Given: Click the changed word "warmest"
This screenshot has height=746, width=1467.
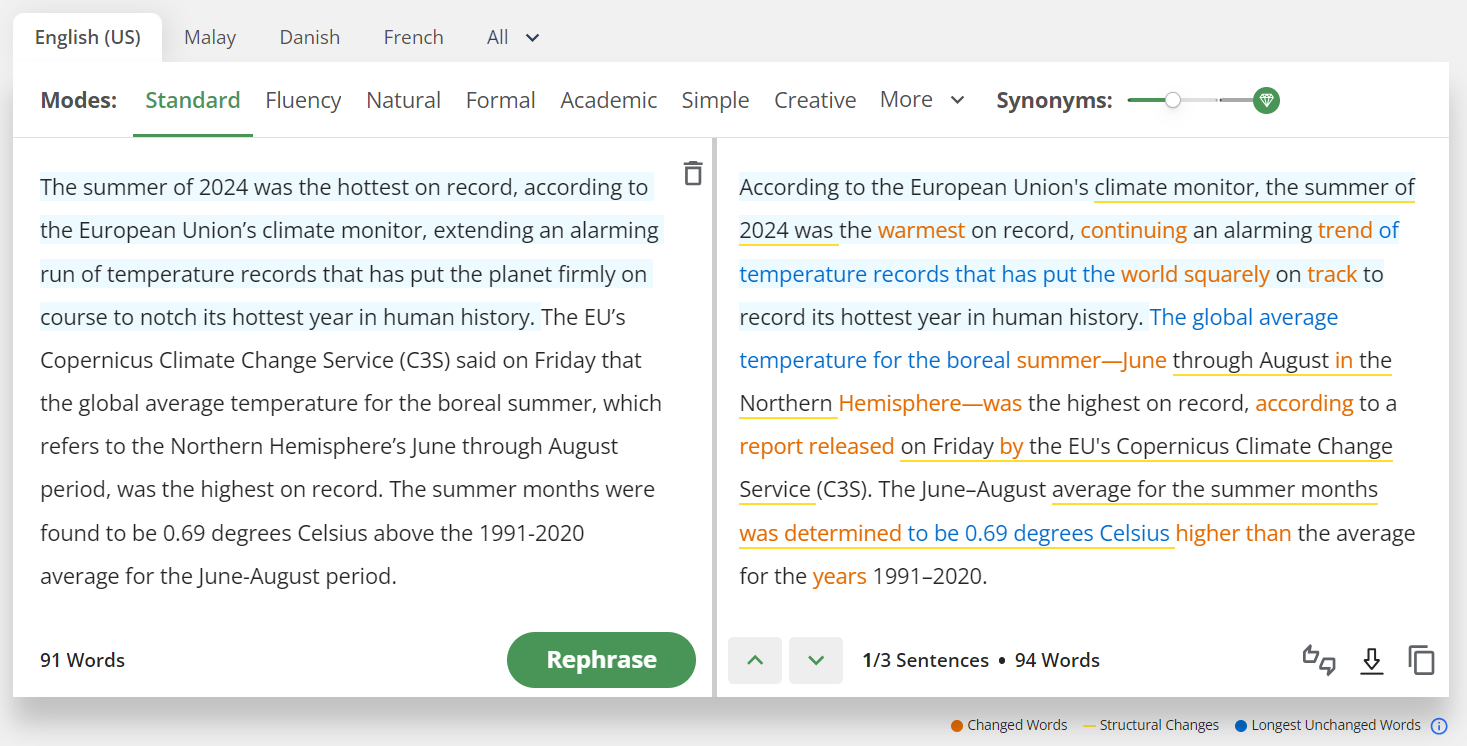Looking at the screenshot, I should pos(921,231).
